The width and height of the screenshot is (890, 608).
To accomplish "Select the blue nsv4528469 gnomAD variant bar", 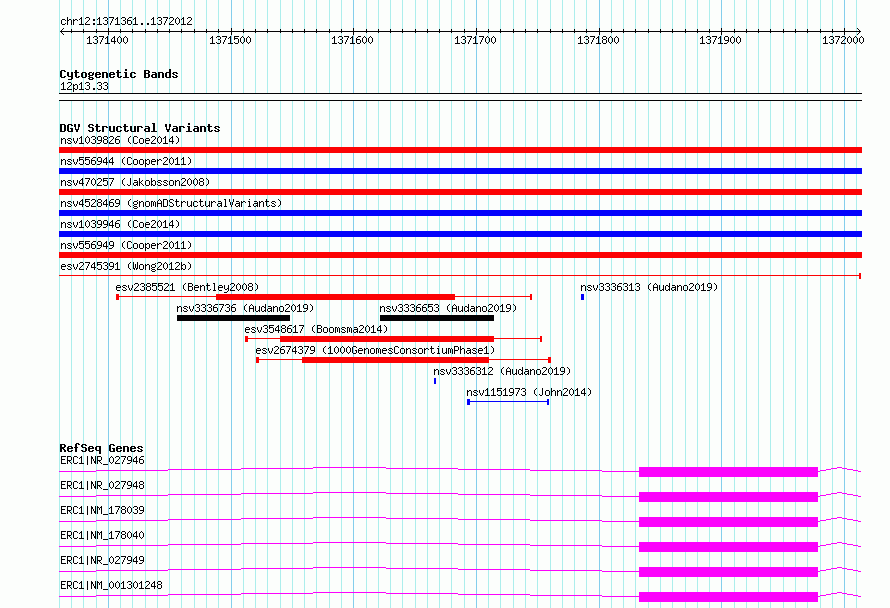I will coord(460,213).
